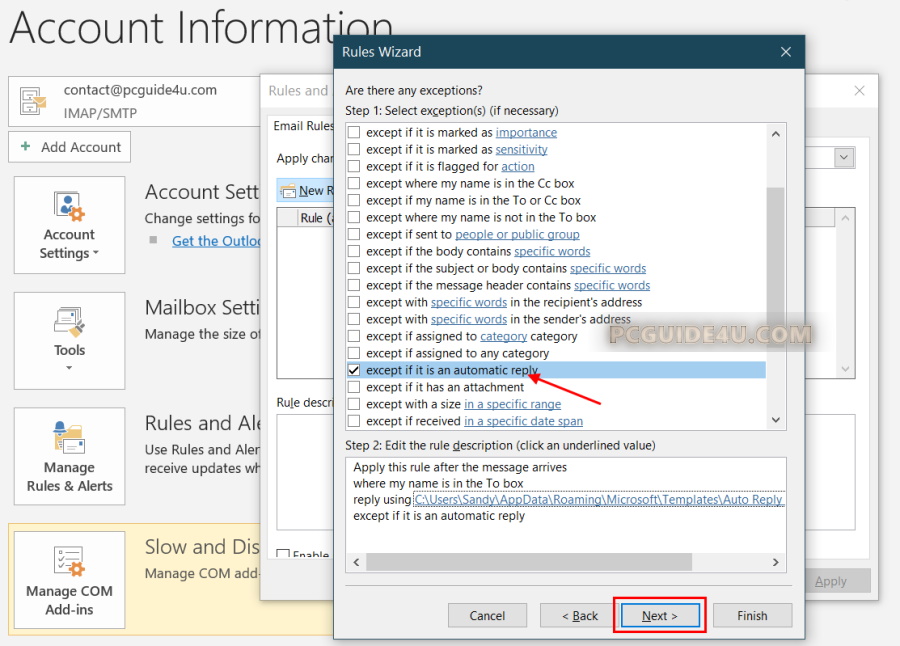
Task: Close the Rules Wizard dialog
Action: (x=786, y=52)
